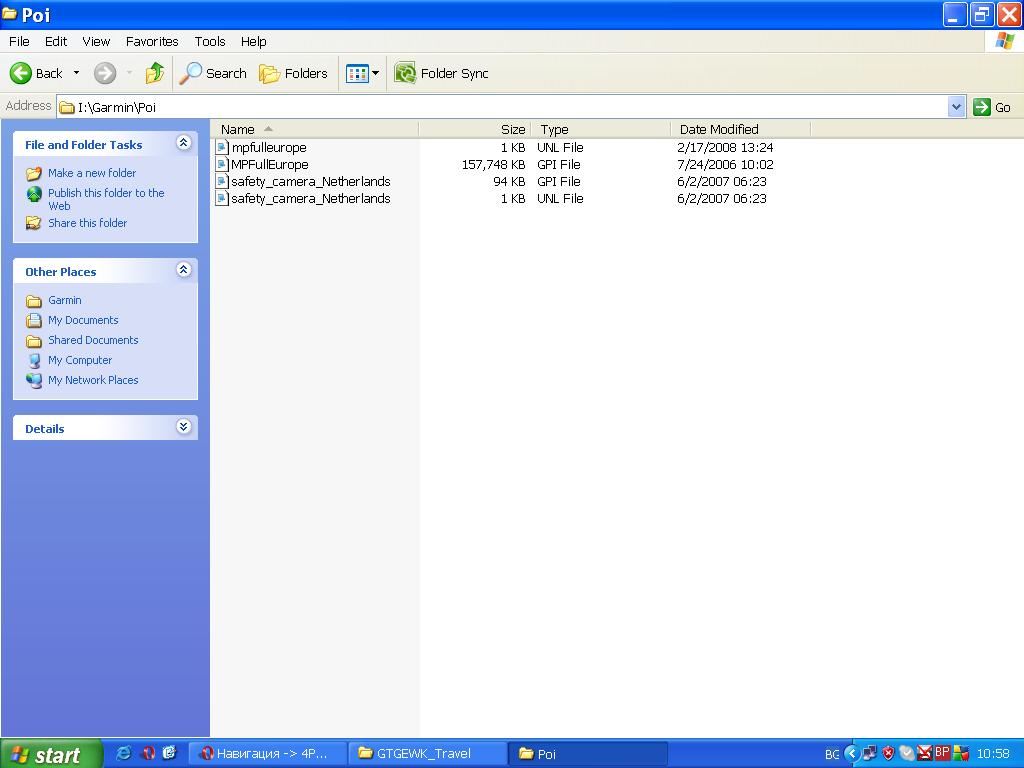Click Make a new folder link
This screenshot has height=768, width=1024.
point(92,173)
